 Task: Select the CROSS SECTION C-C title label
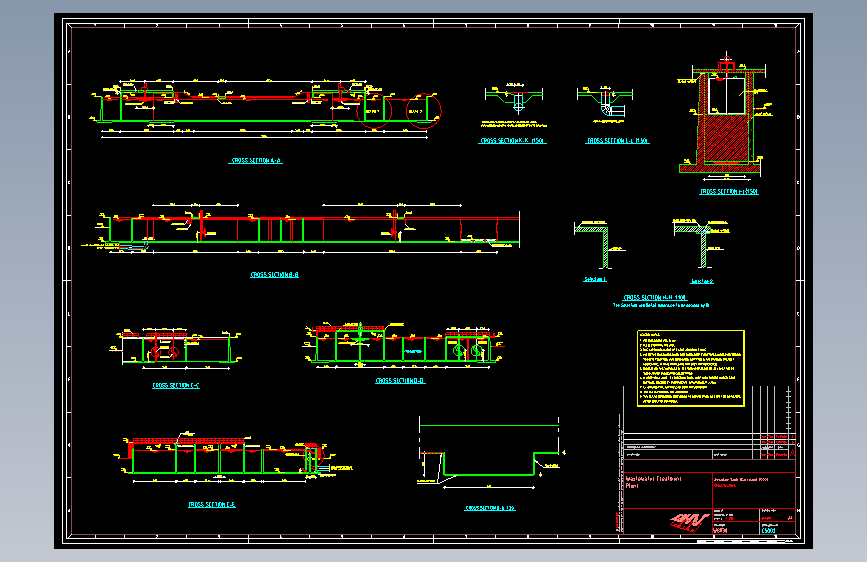pos(176,386)
